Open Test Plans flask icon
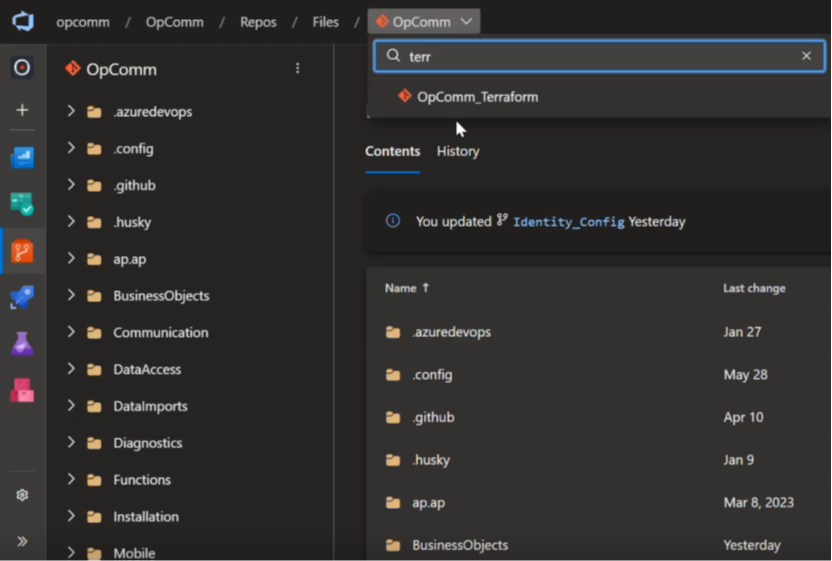Screen dimensions: 832x561 pos(22,344)
